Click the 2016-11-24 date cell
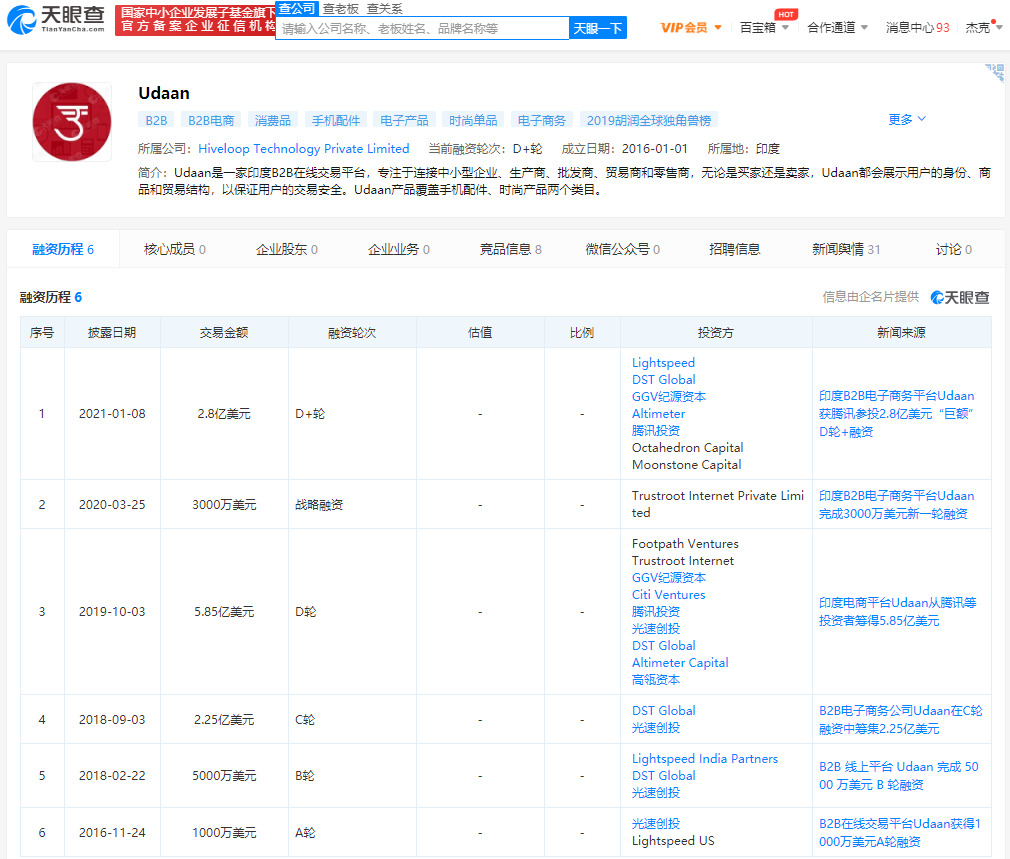This screenshot has height=859, width=1010. pyautogui.click(x=112, y=833)
